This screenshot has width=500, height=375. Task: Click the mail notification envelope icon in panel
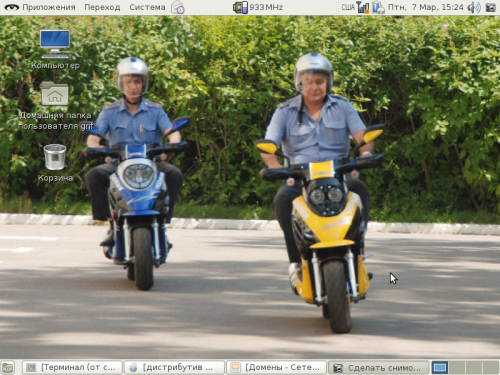click(178, 7)
